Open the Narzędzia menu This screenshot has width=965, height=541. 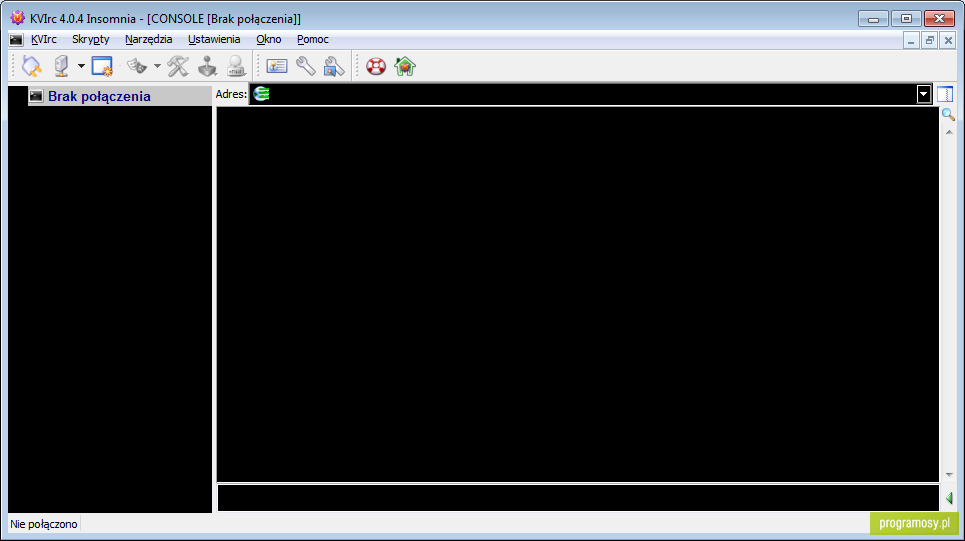click(148, 39)
